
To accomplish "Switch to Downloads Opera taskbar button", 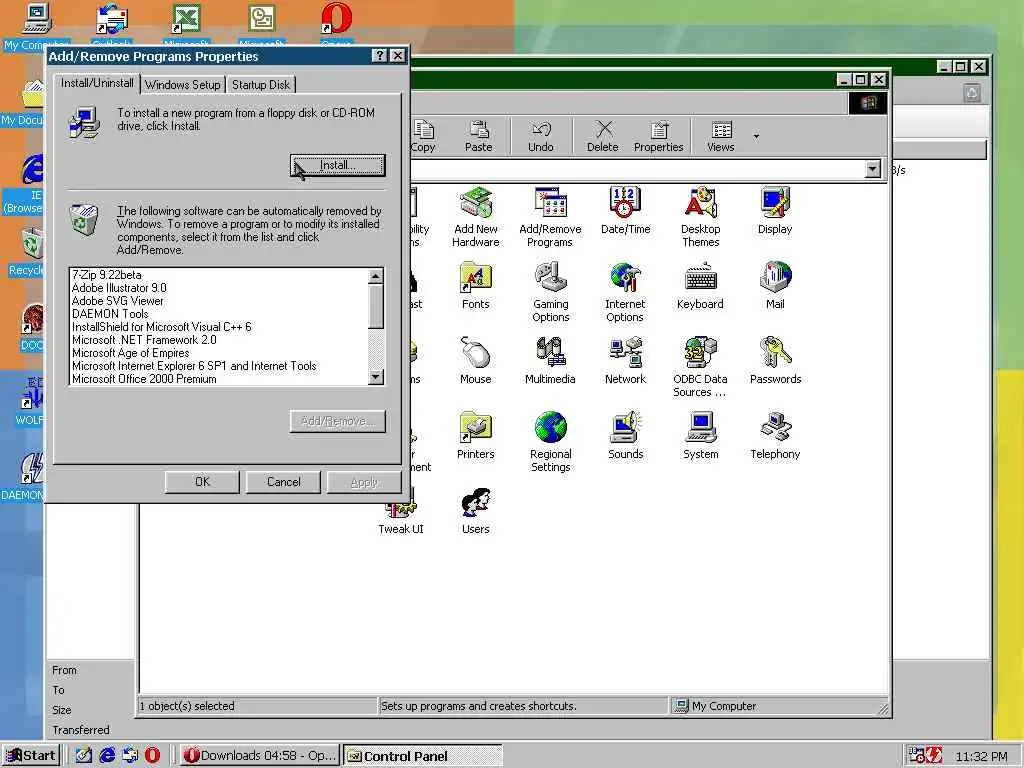I will pyautogui.click(x=259, y=756).
